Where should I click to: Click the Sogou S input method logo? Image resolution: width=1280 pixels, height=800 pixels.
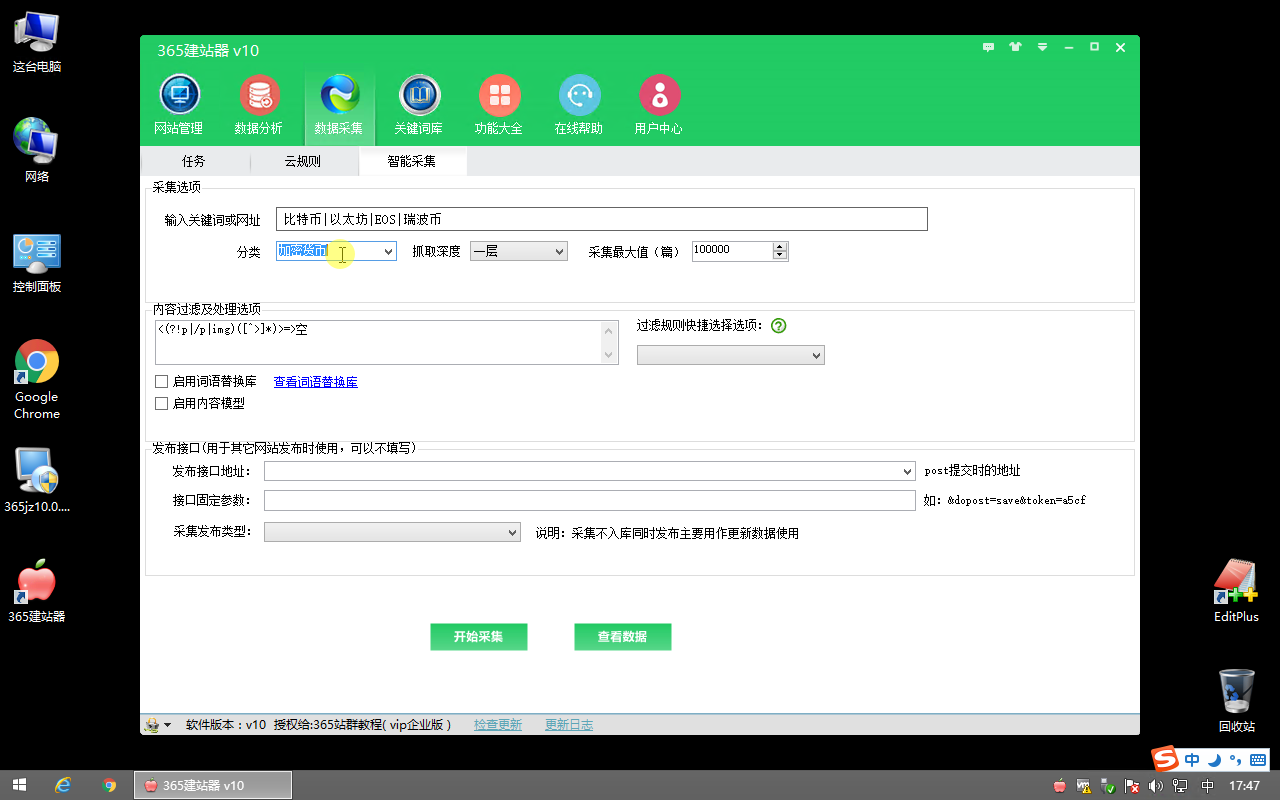pos(1164,758)
